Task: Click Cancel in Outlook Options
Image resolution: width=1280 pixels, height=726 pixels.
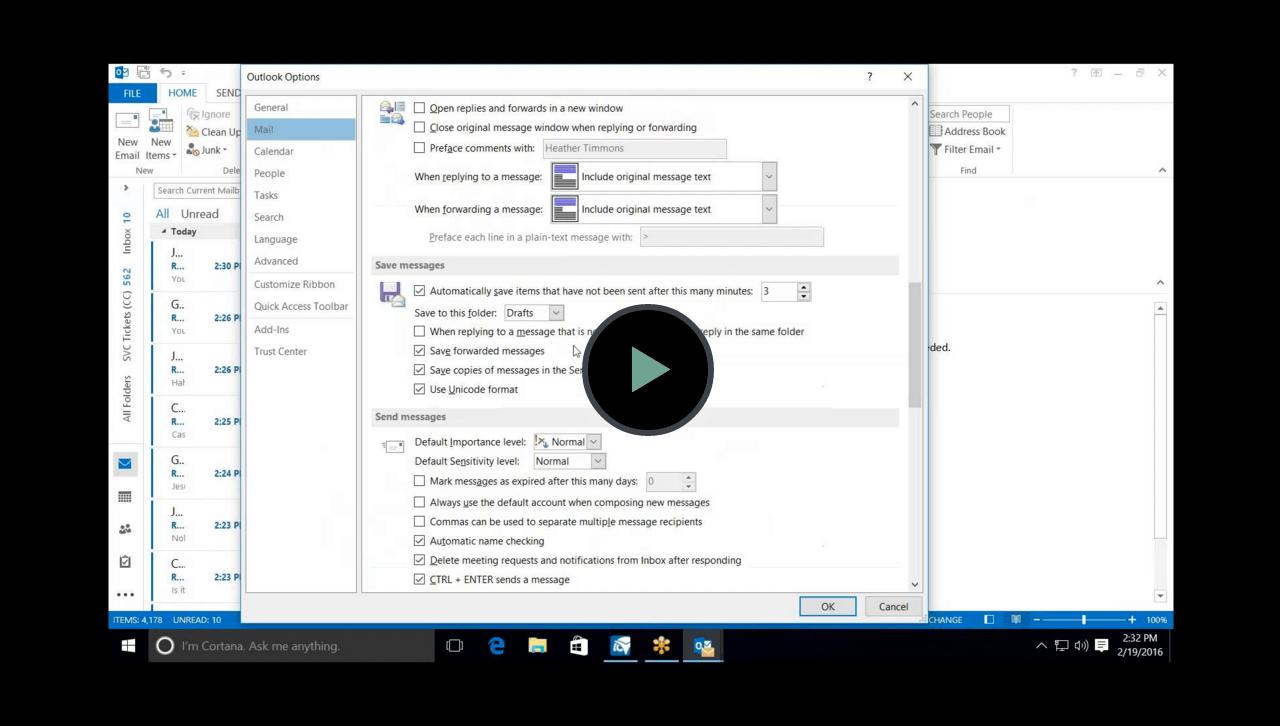Action: tap(893, 606)
